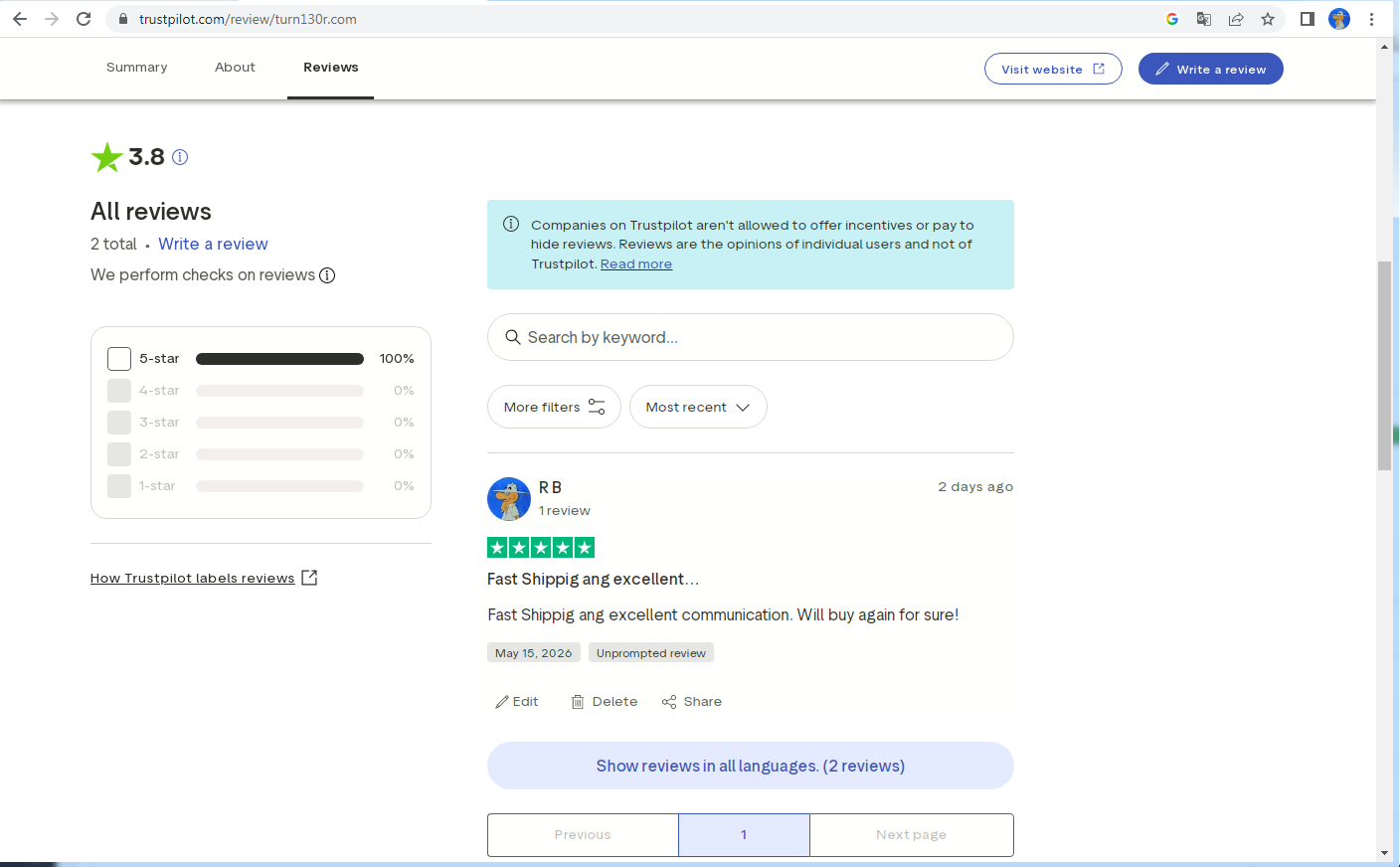Click info icon beside 3.8 rating
The height and width of the screenshot is (867, 1400).
180,157
